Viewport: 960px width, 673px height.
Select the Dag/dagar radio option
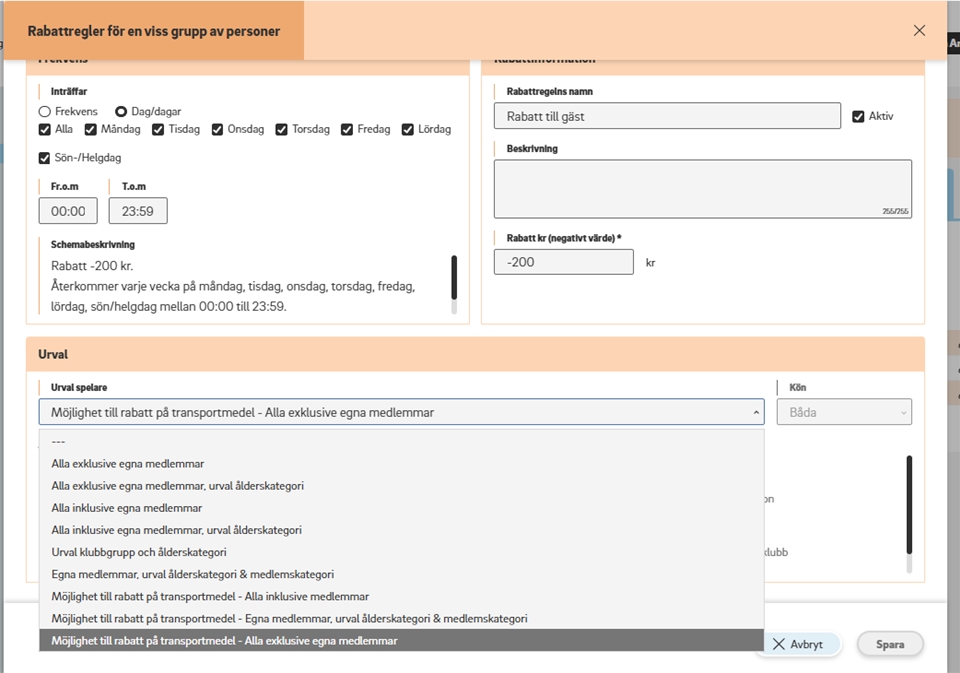(121, 112)
